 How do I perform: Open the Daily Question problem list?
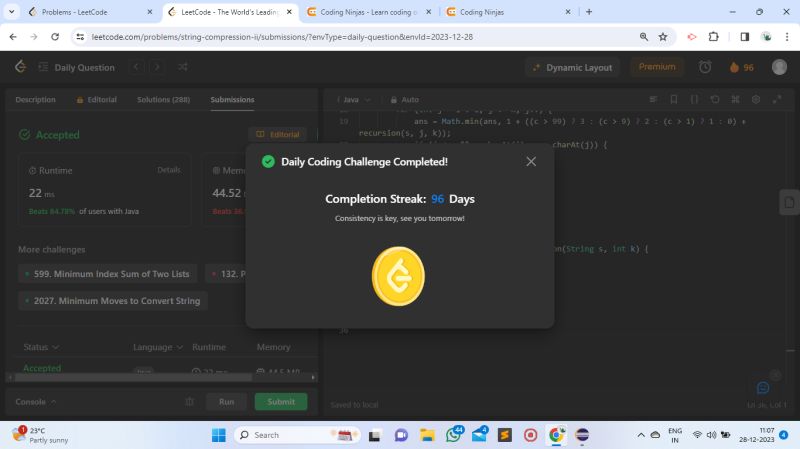77,67
